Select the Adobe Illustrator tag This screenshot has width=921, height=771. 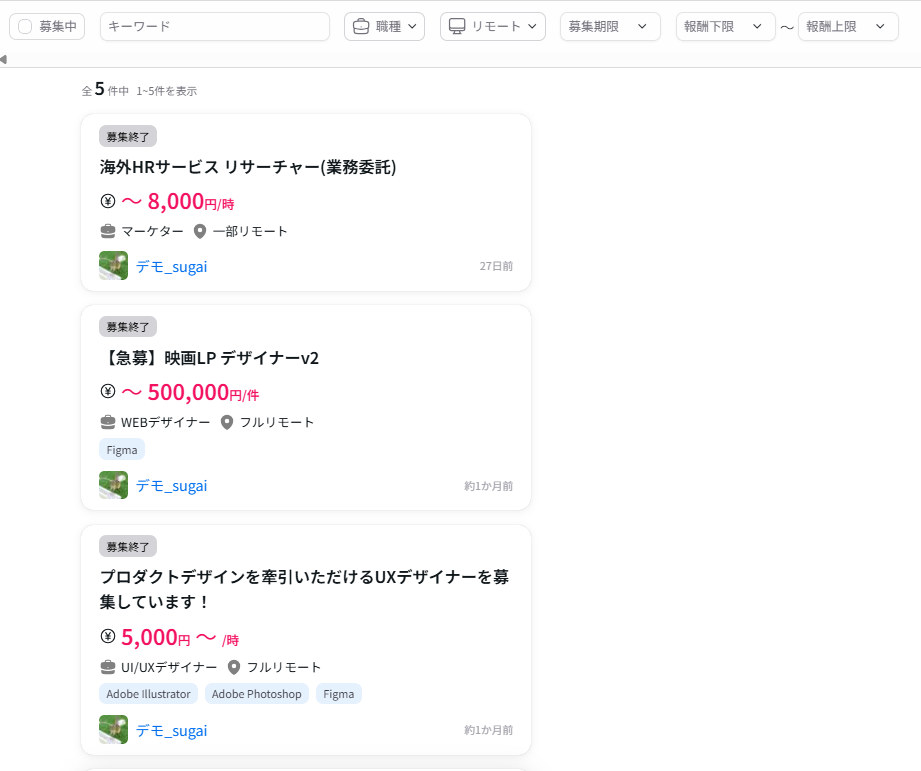coord(148,693)
